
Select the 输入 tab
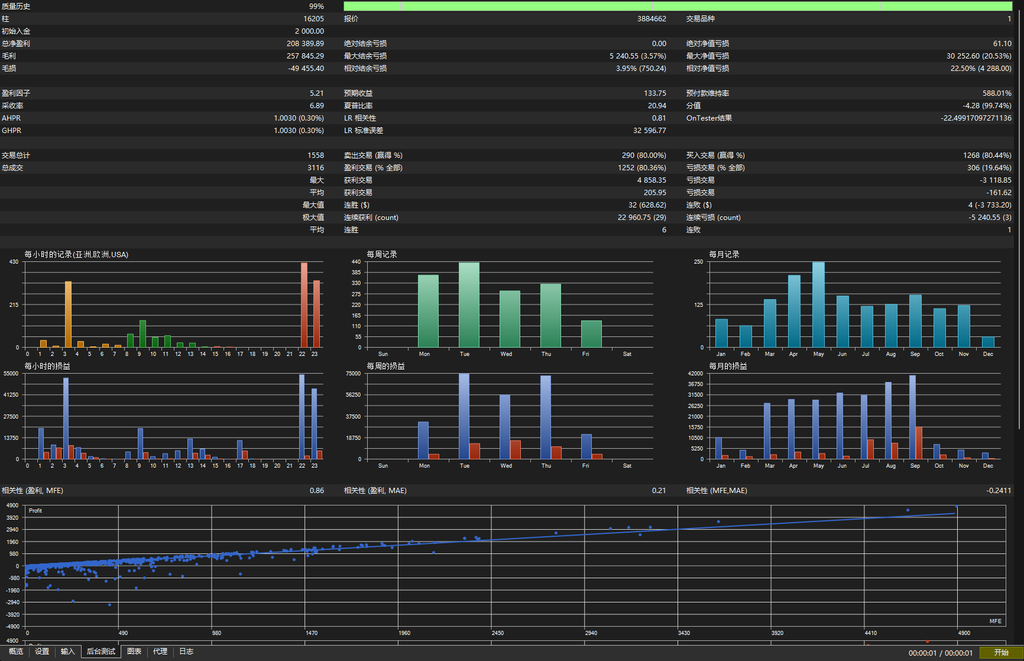(x=68, y=651)
